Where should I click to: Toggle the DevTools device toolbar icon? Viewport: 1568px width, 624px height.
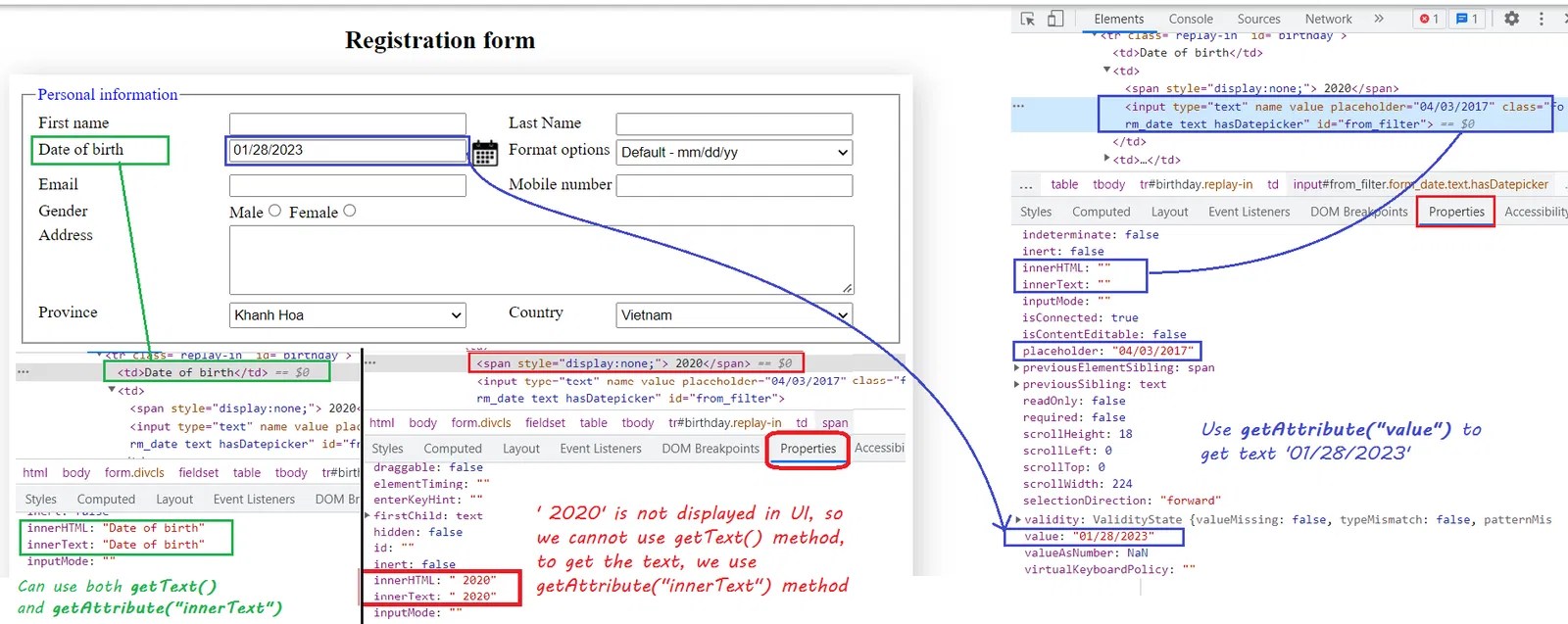point(1055,19)
